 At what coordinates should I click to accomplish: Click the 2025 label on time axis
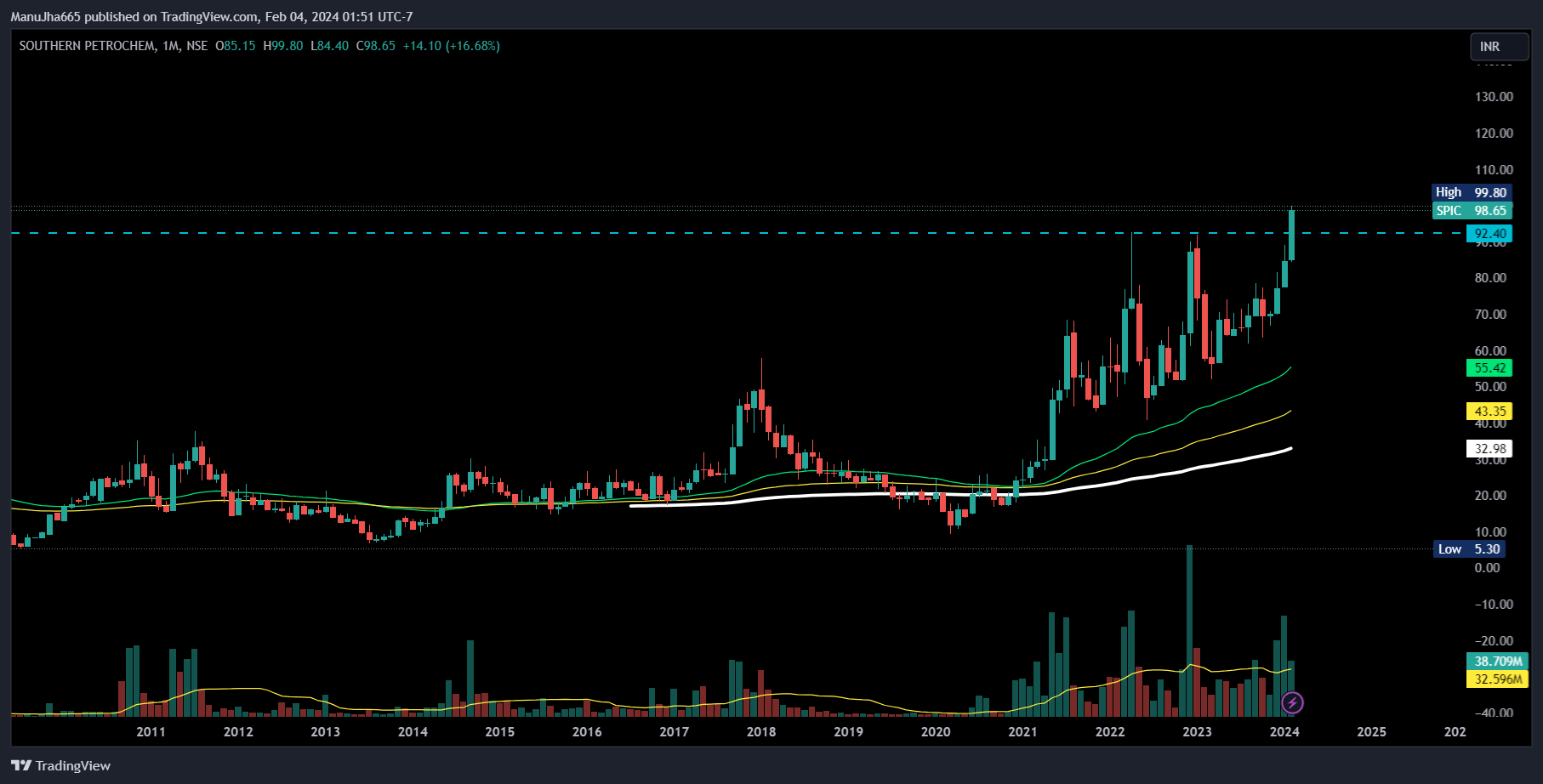point(1371,732)
